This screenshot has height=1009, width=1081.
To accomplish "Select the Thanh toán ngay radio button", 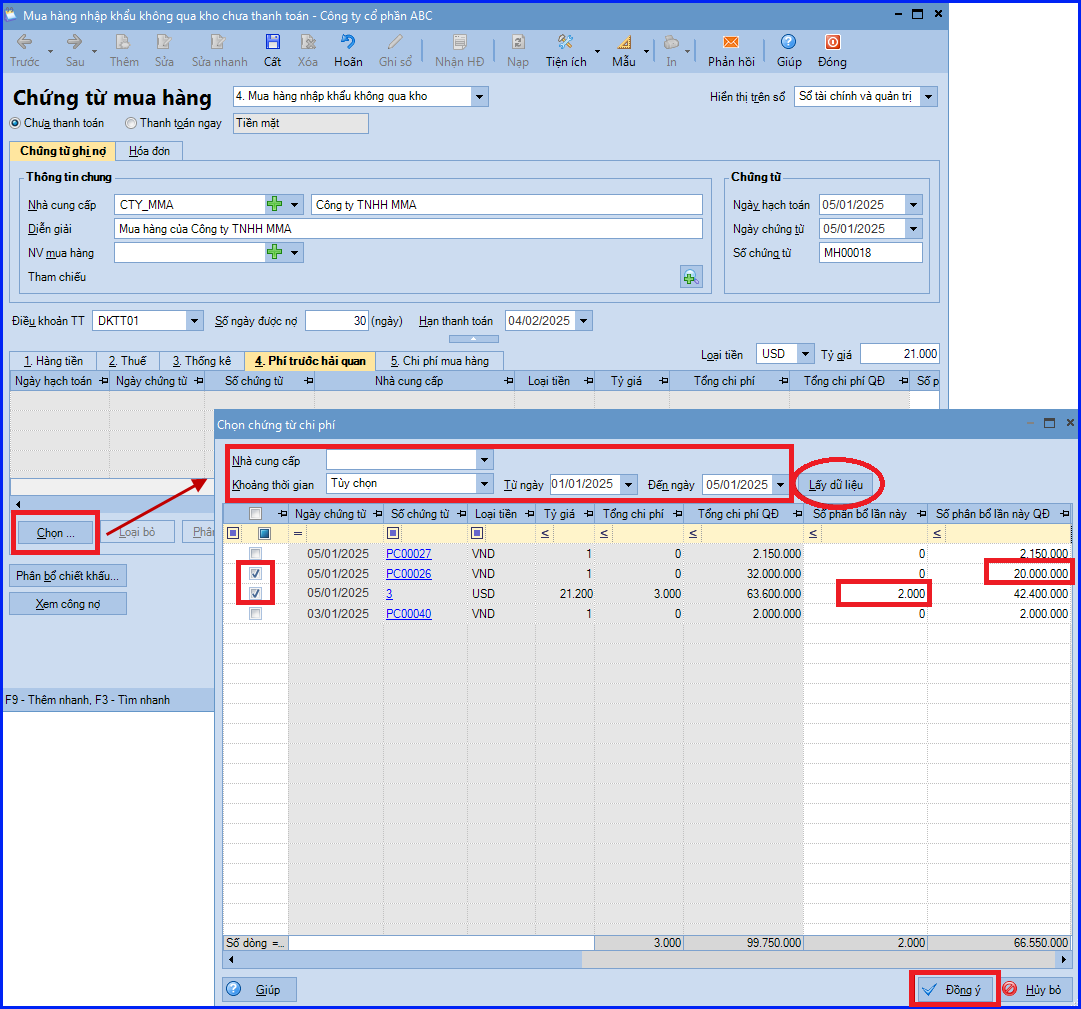I will coord(131,124).
